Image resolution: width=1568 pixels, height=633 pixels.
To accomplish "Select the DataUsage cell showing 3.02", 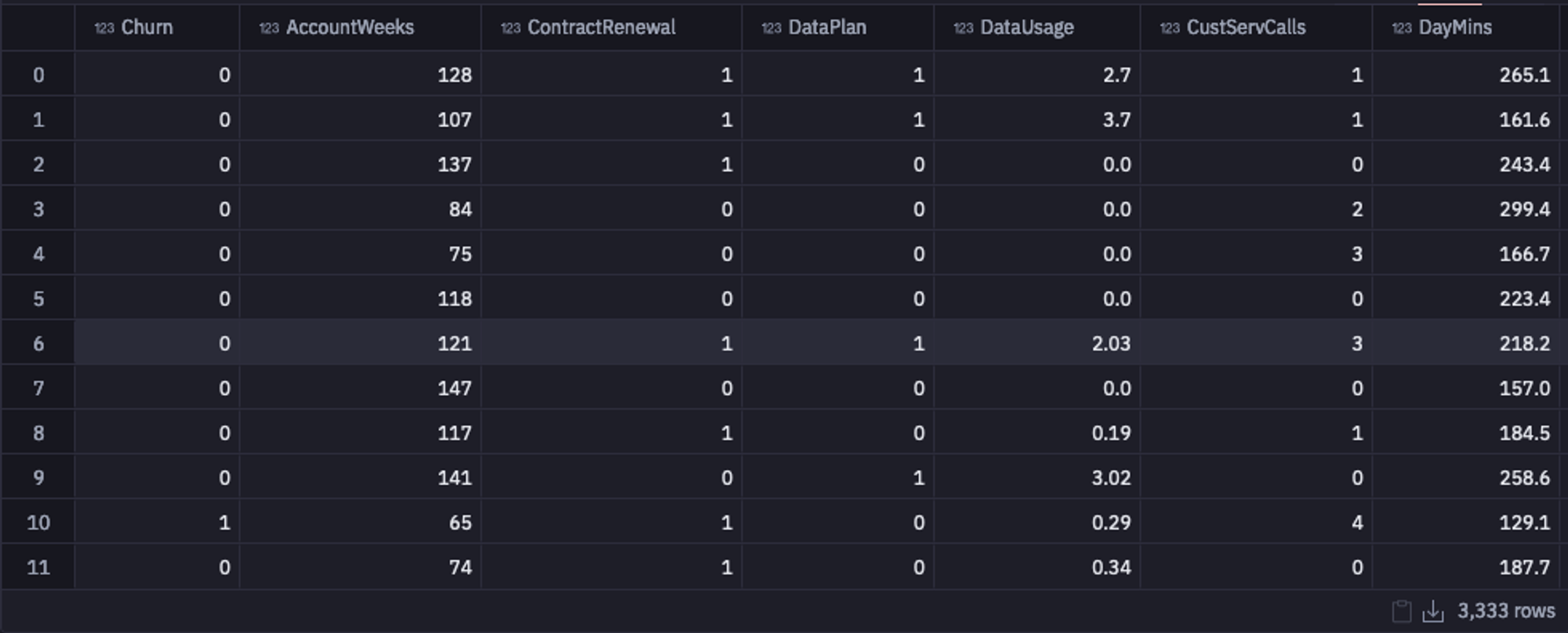I will pos(1111,478).
